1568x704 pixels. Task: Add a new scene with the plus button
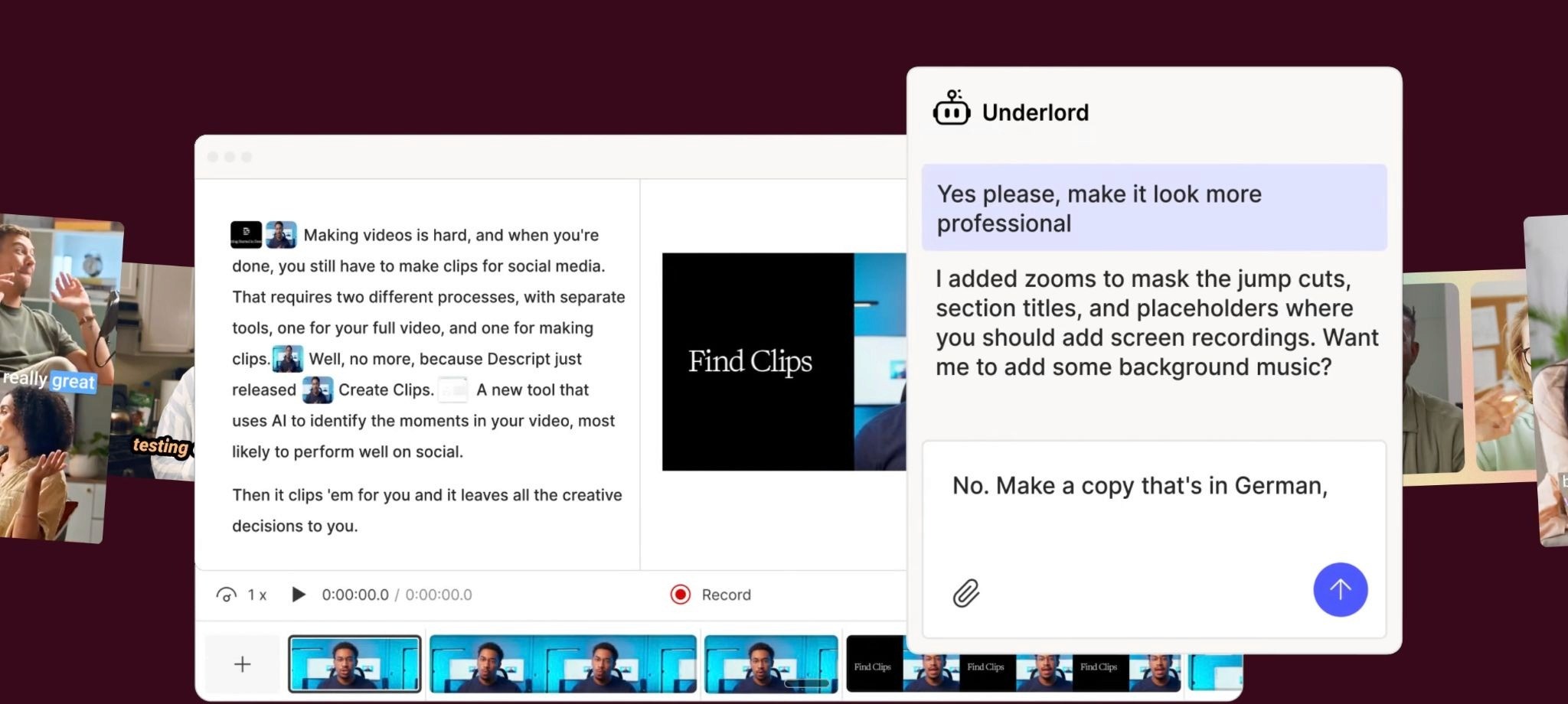click(242, 664)
